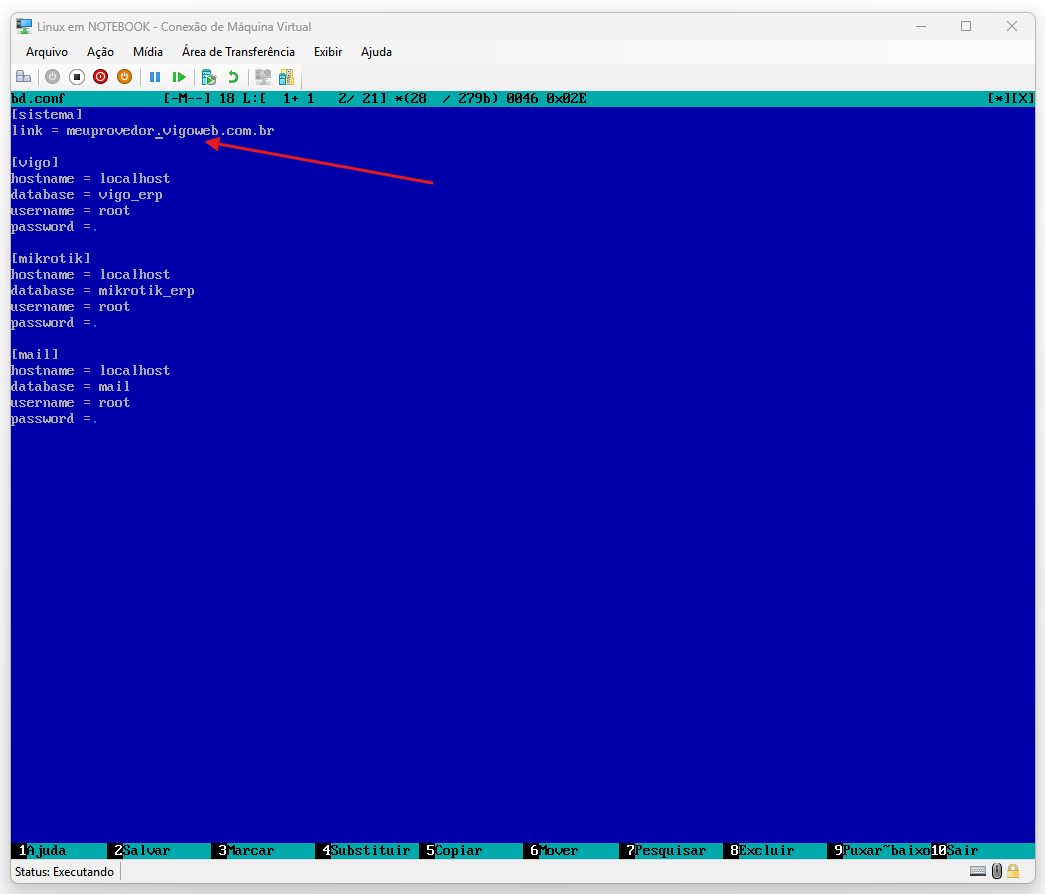Viewport: 1045px width, 894px height.
Task: Click the padlock icon in the status bar
Action: tap(1013, 872)
